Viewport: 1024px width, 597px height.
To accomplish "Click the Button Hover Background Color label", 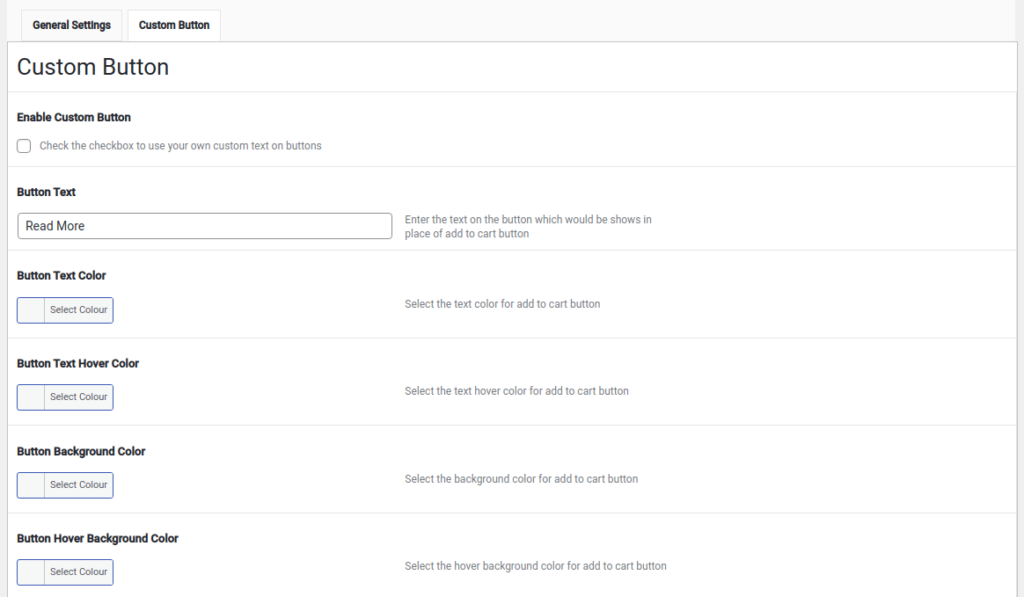I will tap(97, 538).
